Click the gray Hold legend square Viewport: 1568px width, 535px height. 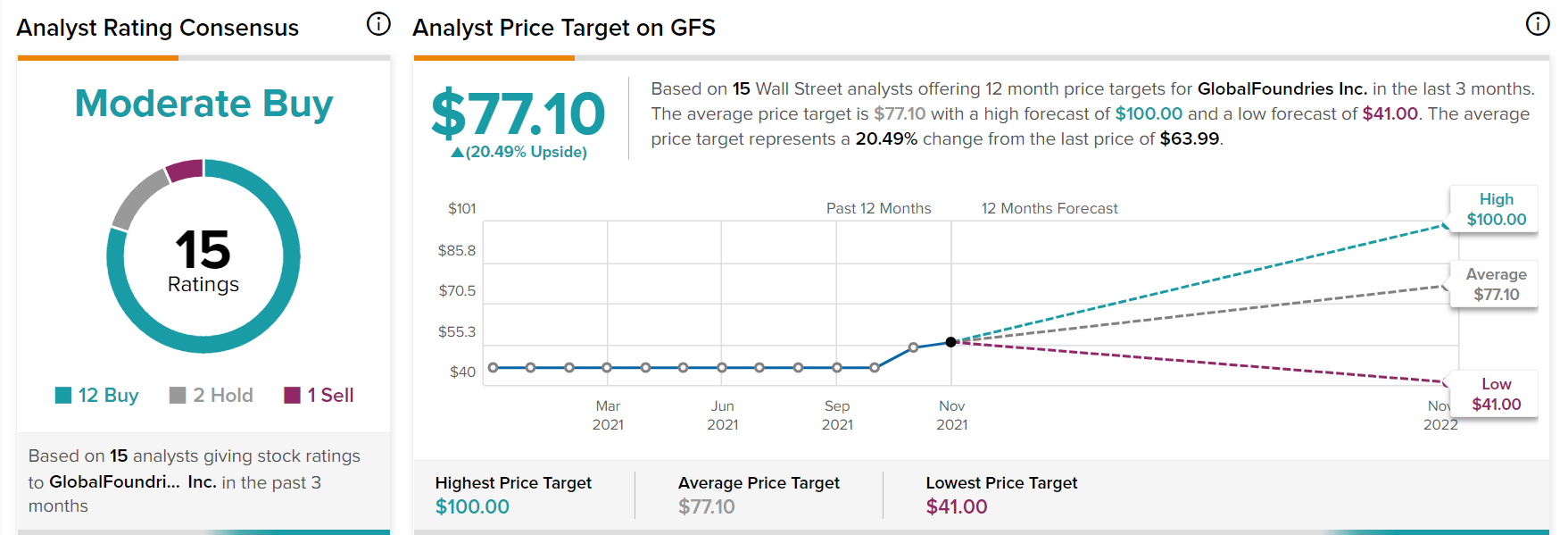(178, 395)
